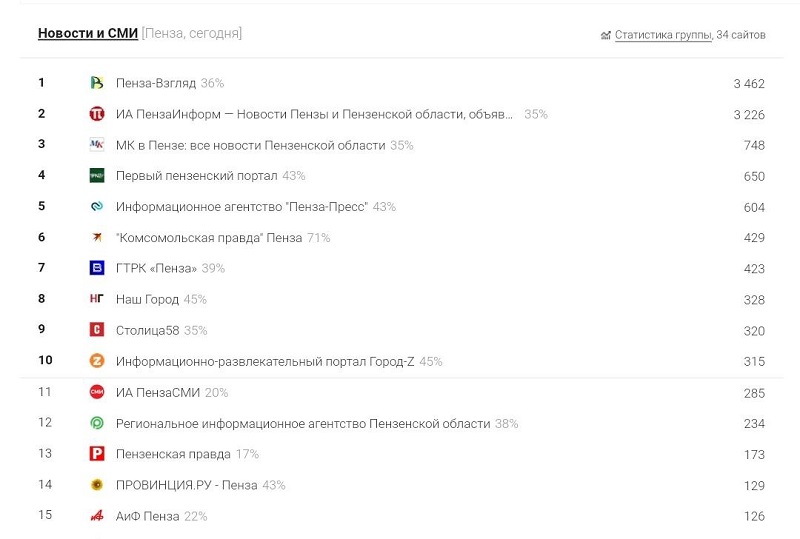Click the Наш Город НГ icon
The image size is (800, 539).
pos(97,299)
